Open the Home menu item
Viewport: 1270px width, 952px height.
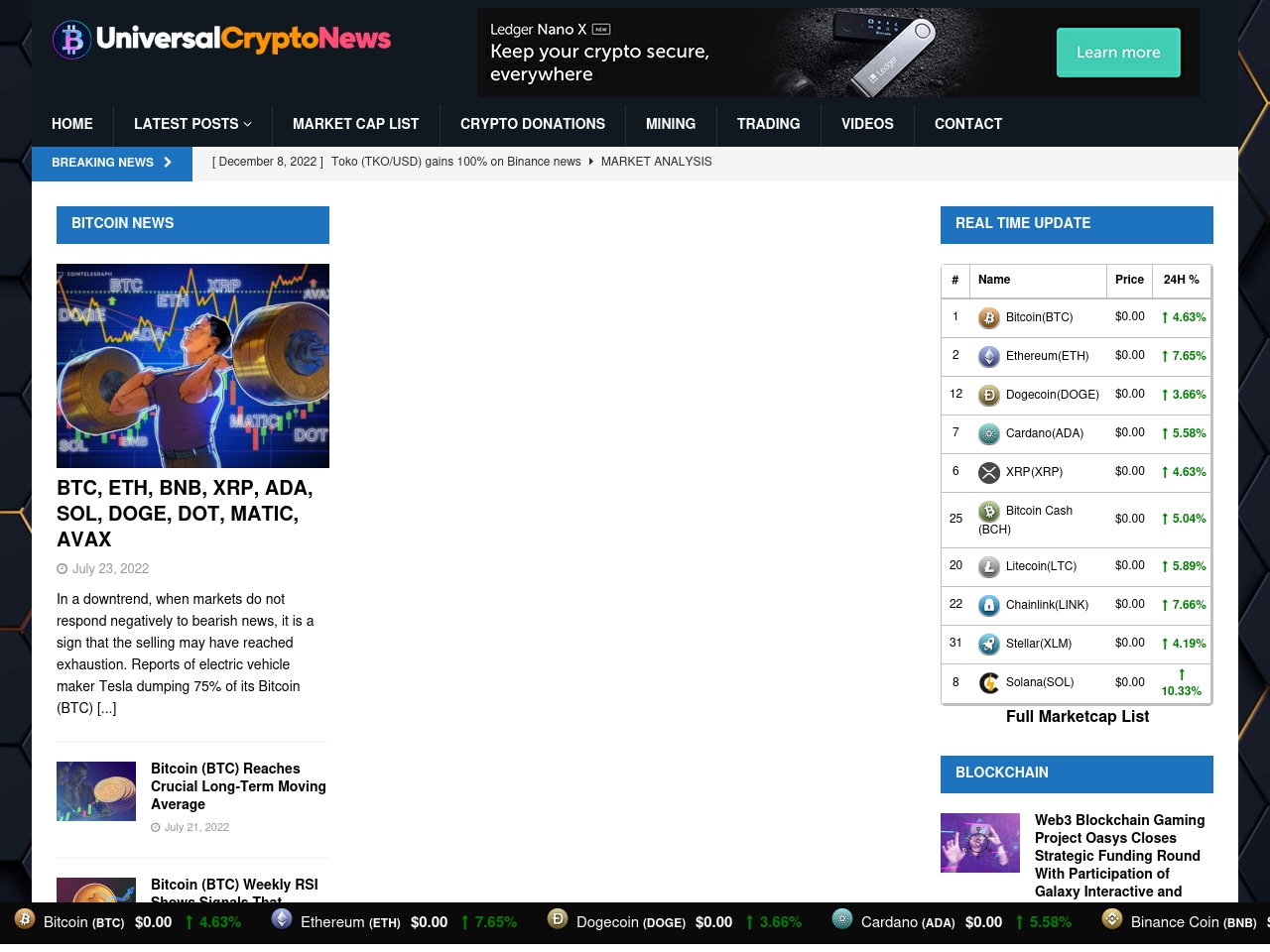coord(72,124)
